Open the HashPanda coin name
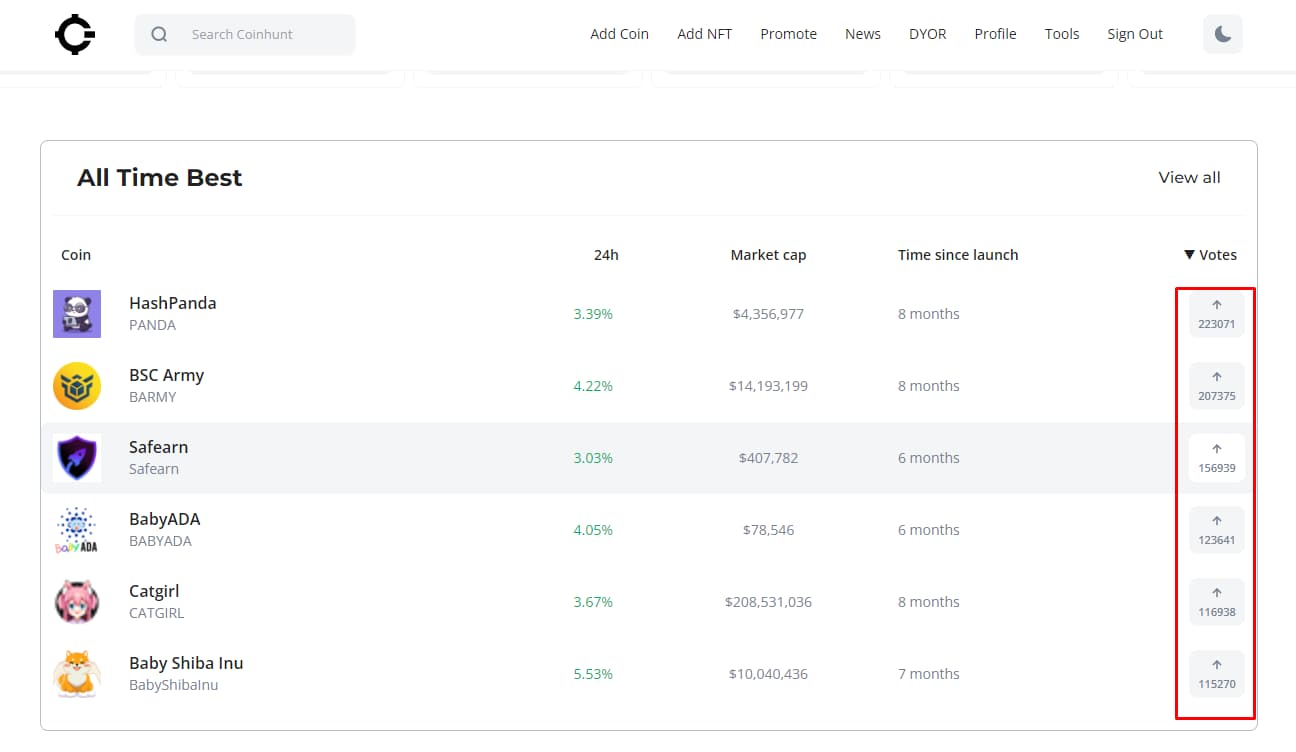 (x=172, y=303)
